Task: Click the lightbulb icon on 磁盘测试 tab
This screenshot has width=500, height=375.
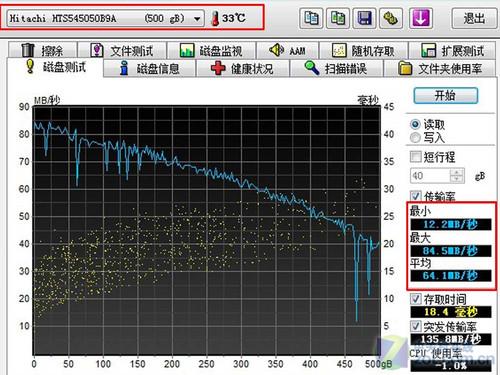Action: point(30,66)
